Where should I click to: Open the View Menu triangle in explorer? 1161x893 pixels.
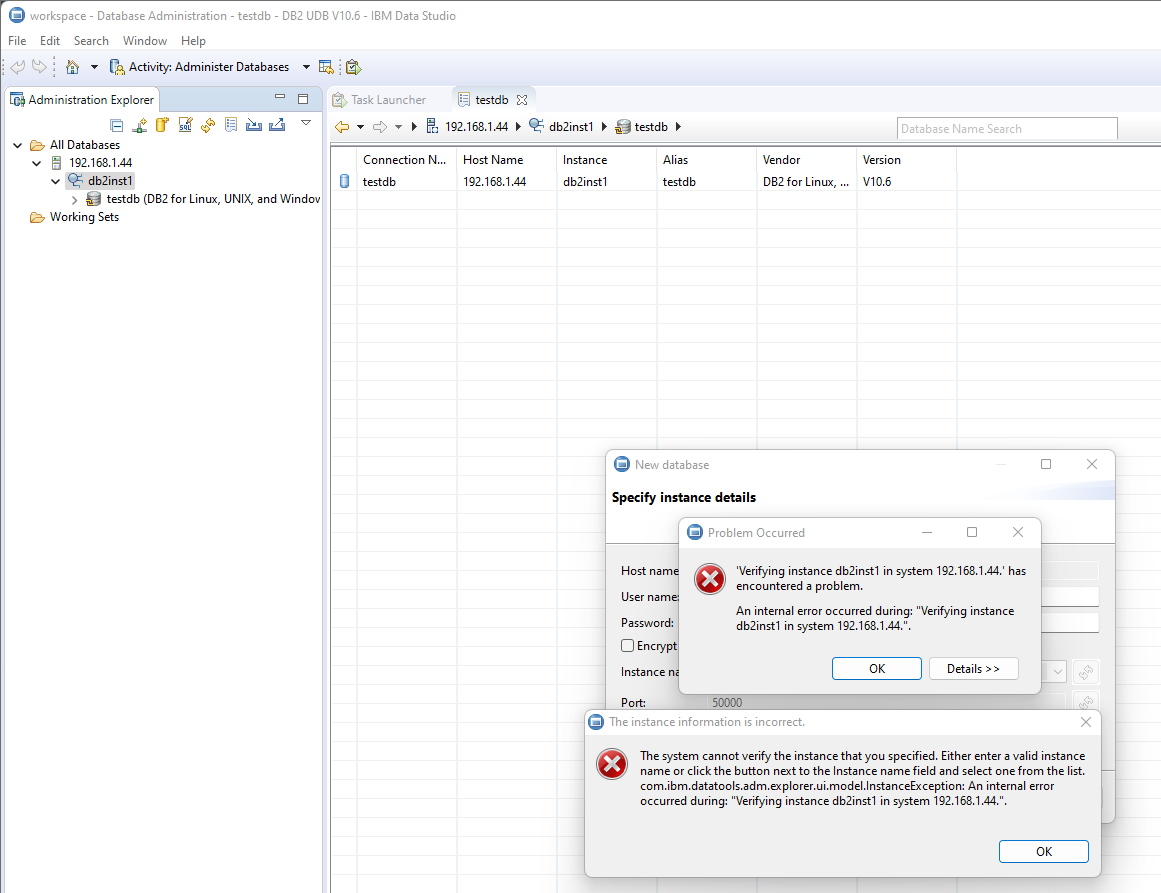point(306,123)
